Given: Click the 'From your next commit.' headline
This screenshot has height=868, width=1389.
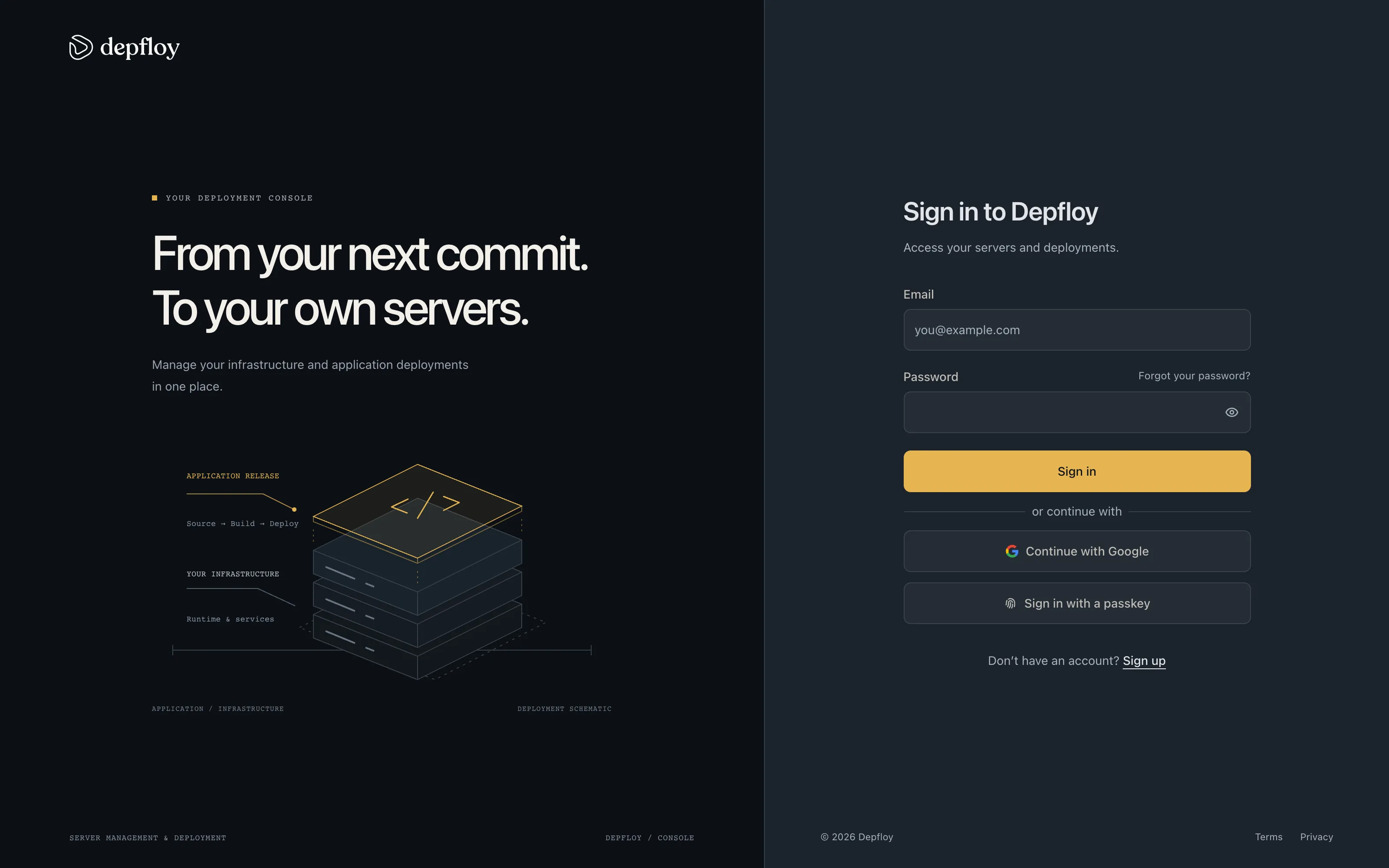Looking at the screenshot, I should coord(370,254).
